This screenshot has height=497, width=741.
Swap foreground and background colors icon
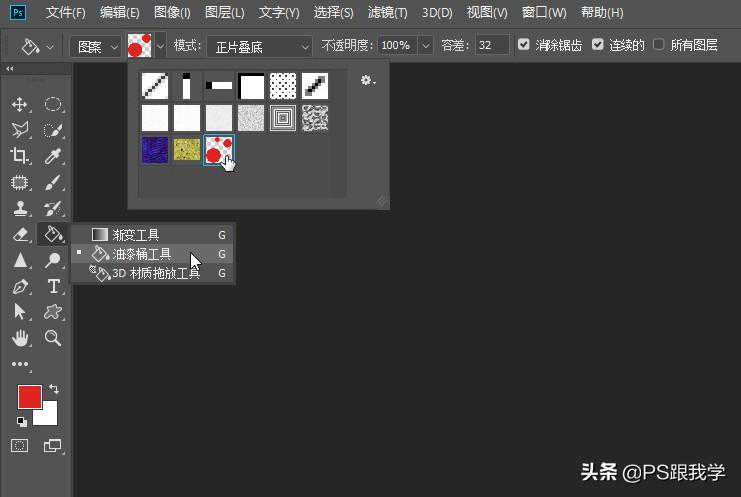tap(53, 388)
